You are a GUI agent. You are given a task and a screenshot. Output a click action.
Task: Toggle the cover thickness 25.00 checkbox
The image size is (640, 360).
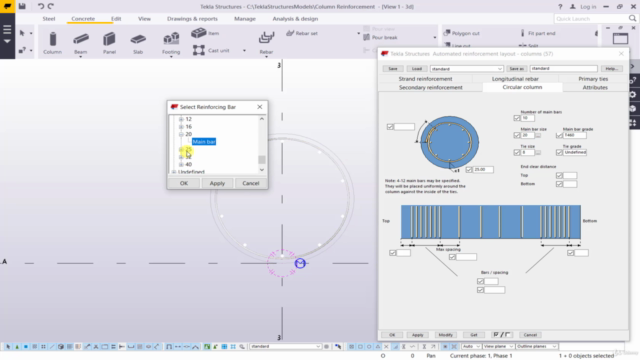pos(469,169)
